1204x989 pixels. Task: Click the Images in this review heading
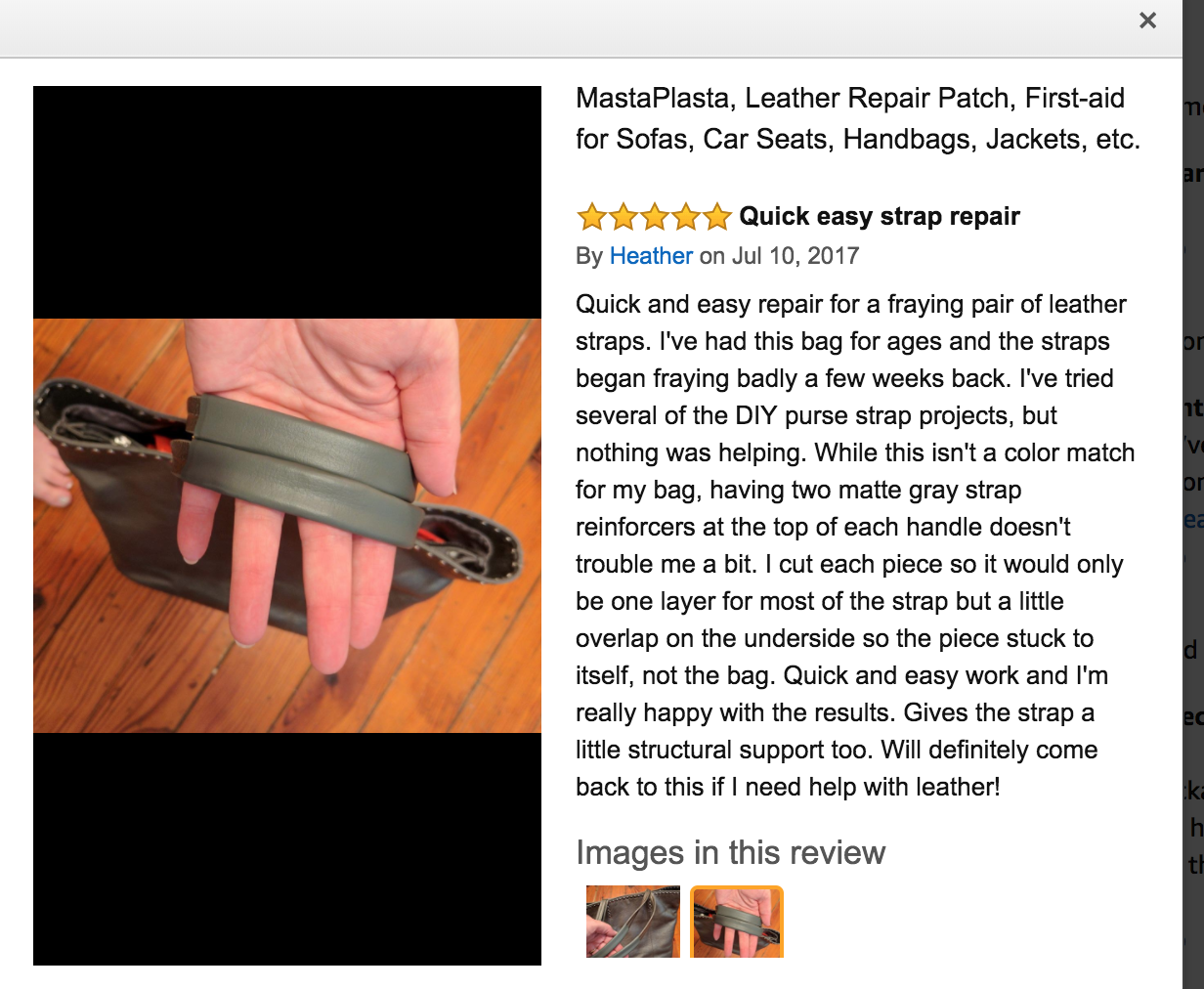[730, 852]
